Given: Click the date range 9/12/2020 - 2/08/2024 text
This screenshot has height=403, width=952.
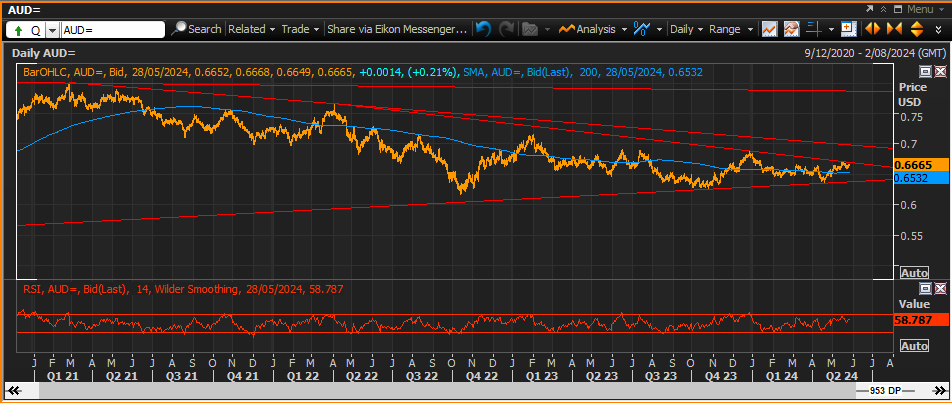Looking at the screenshot, I should [875, 53].
